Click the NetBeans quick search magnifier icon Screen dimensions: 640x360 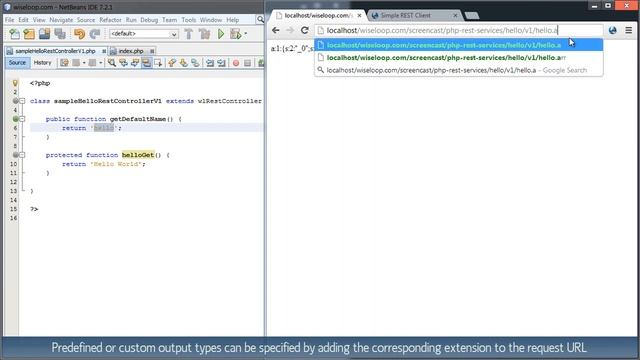(x=260, y=19)
